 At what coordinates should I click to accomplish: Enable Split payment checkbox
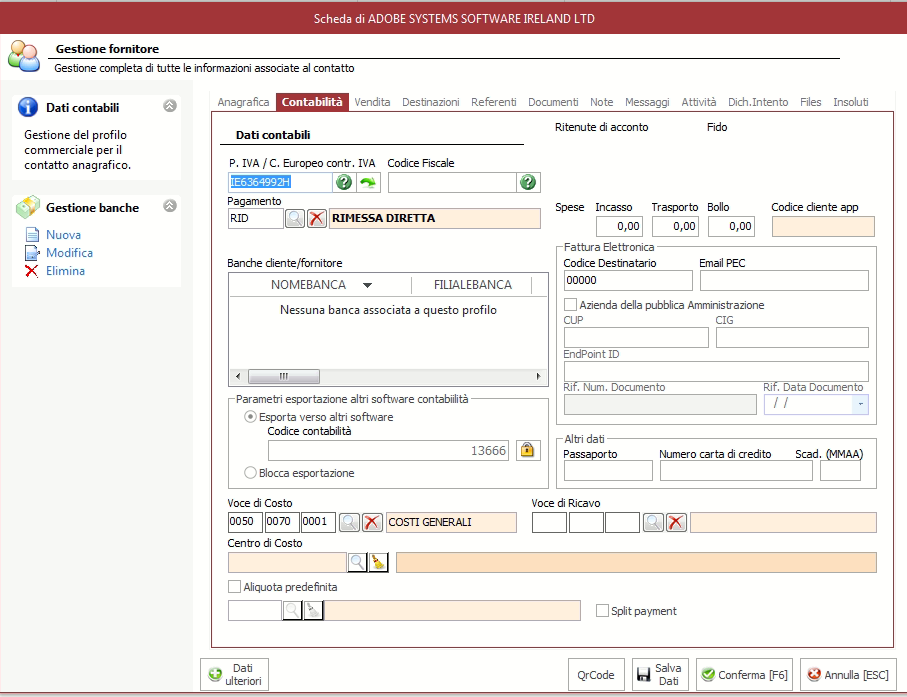602,611
